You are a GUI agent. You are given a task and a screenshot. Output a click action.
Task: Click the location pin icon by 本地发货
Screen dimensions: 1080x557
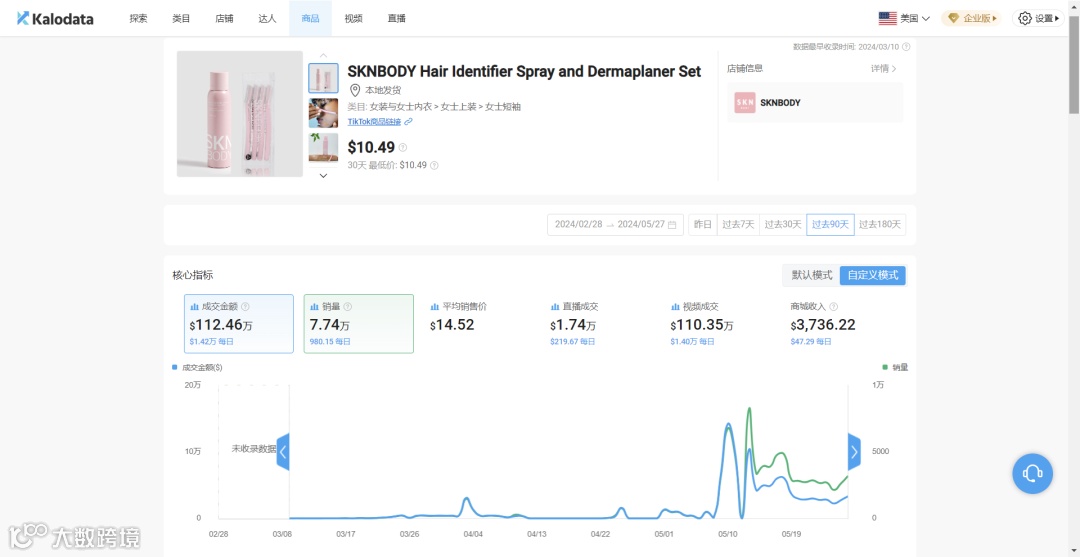coord(355,90)
